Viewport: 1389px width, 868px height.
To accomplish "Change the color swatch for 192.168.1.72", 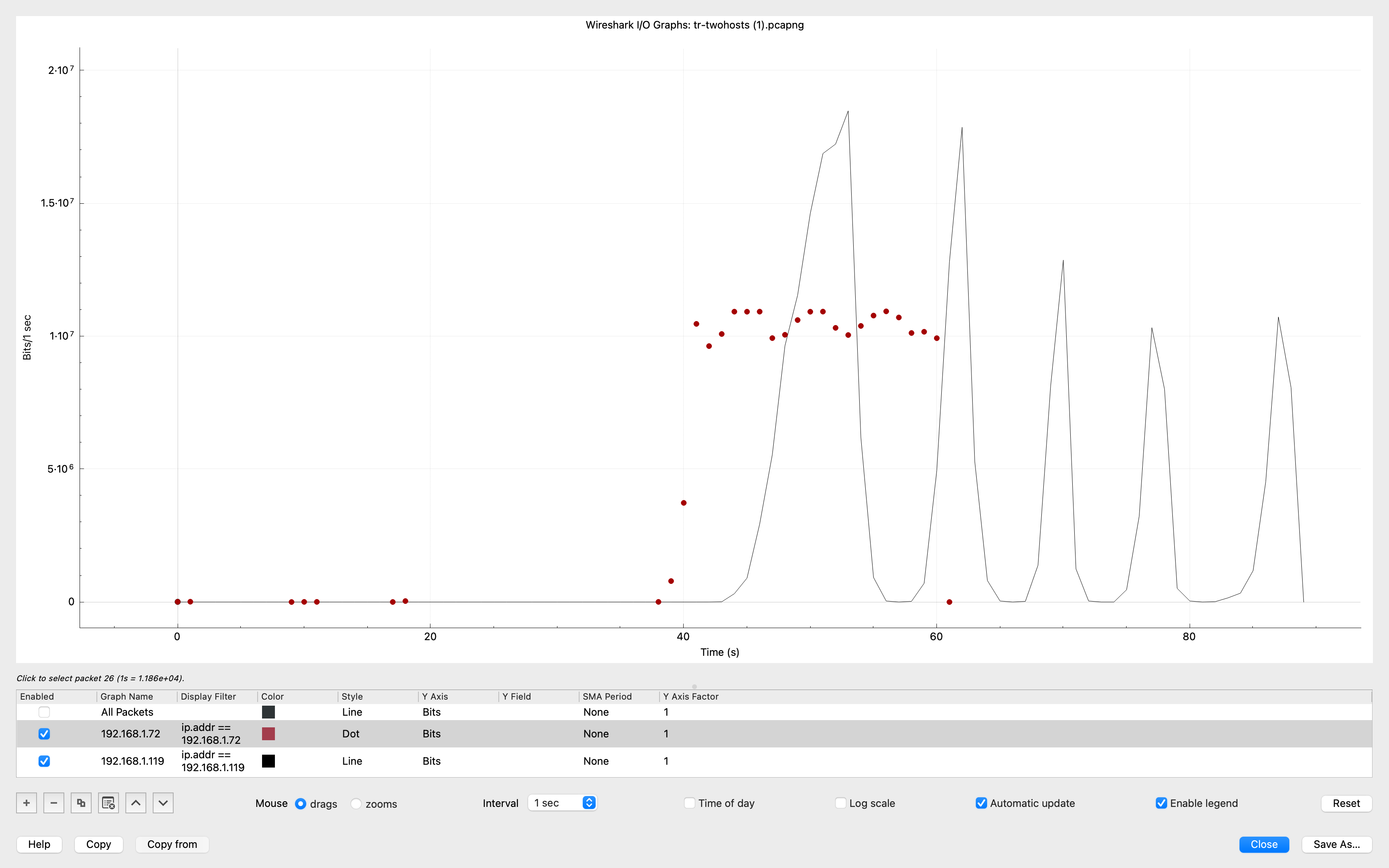I will click(x=268, y=733).
